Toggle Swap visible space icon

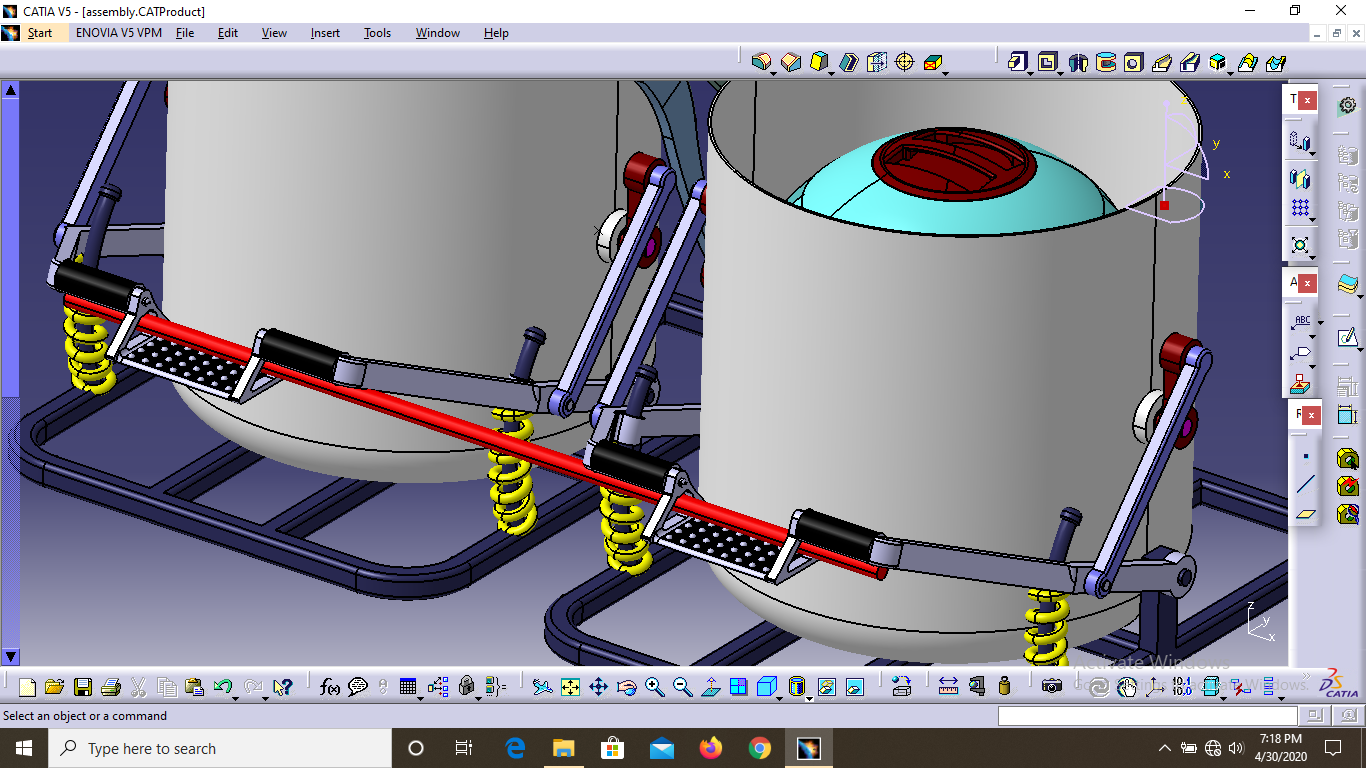click(854, 687)
